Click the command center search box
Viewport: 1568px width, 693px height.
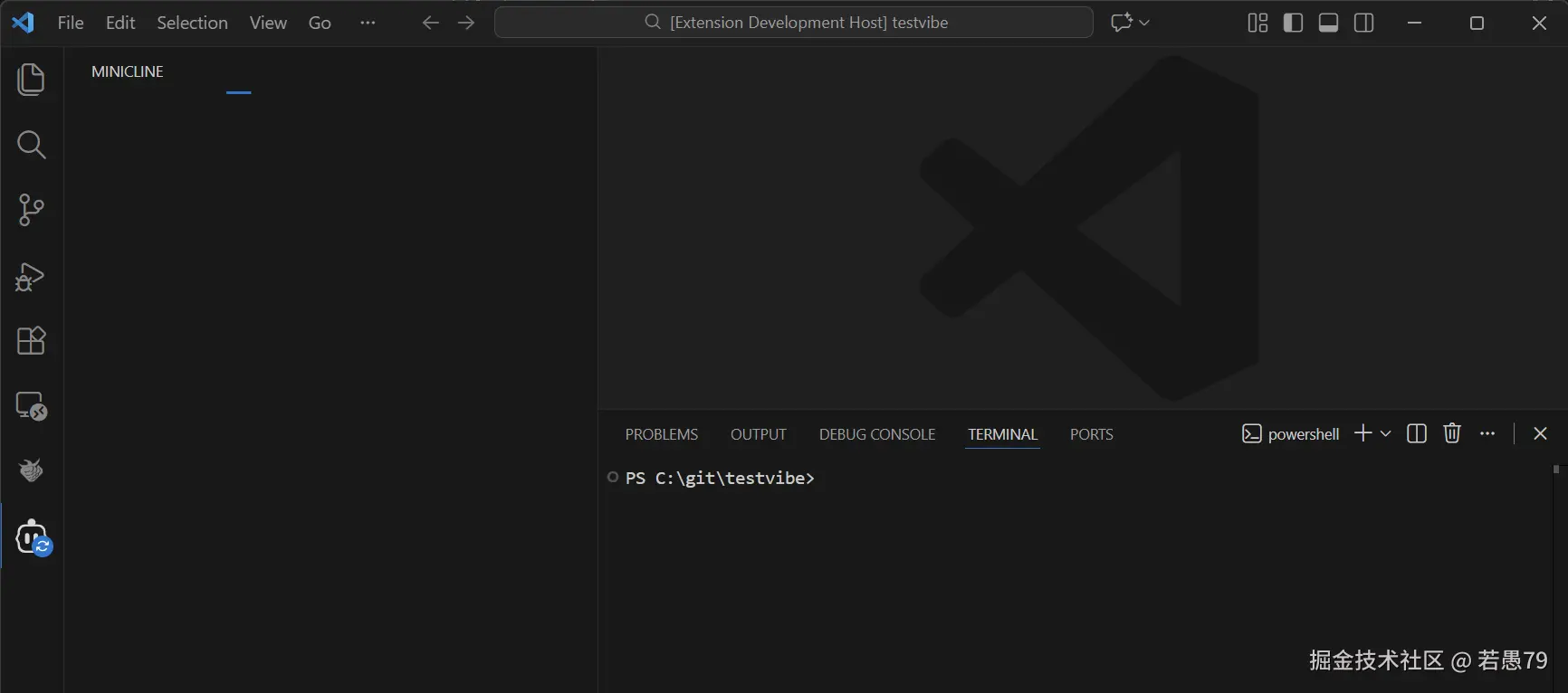pos(794,23)
